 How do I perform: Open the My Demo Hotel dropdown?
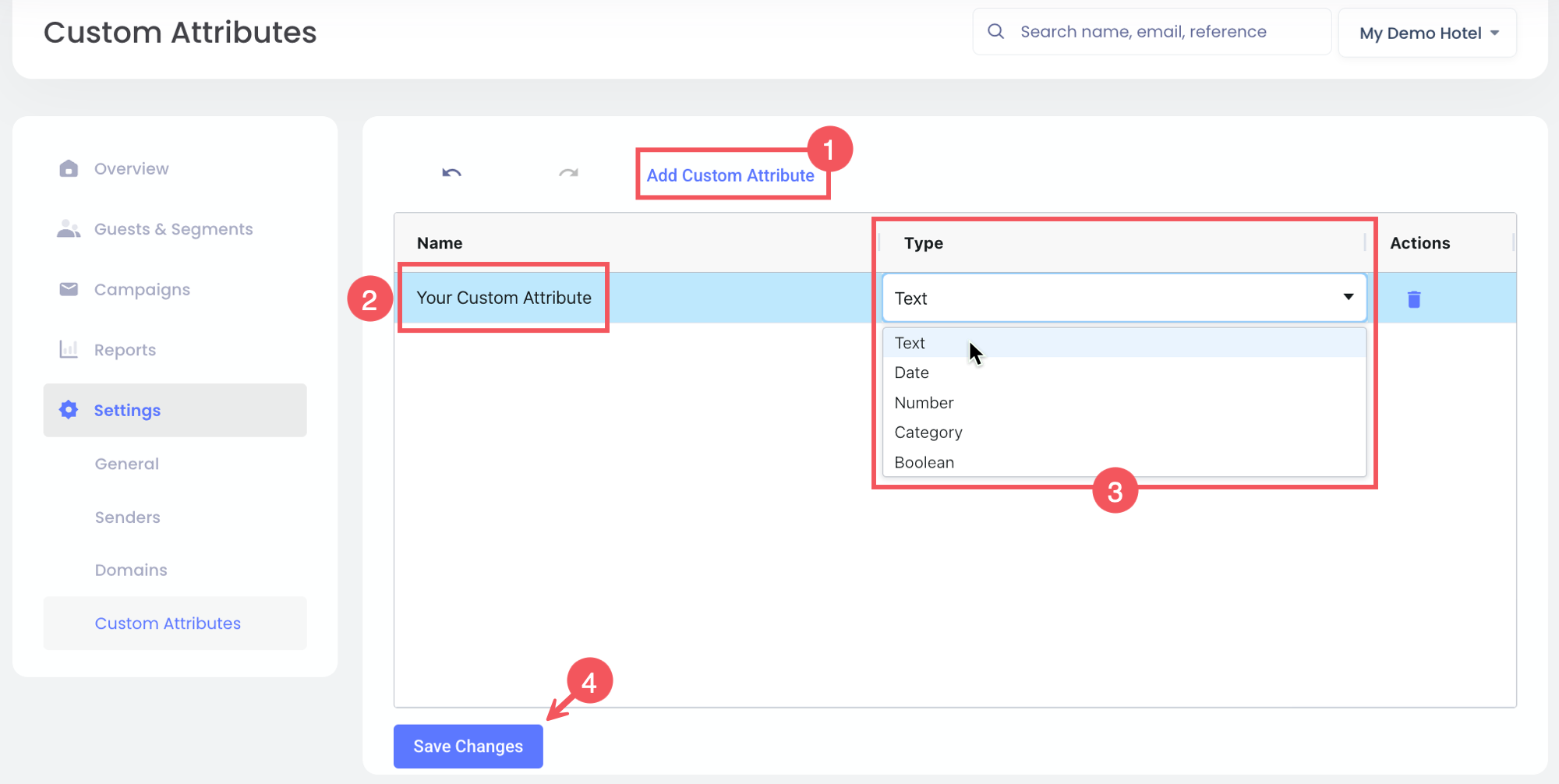point(1427,34)
